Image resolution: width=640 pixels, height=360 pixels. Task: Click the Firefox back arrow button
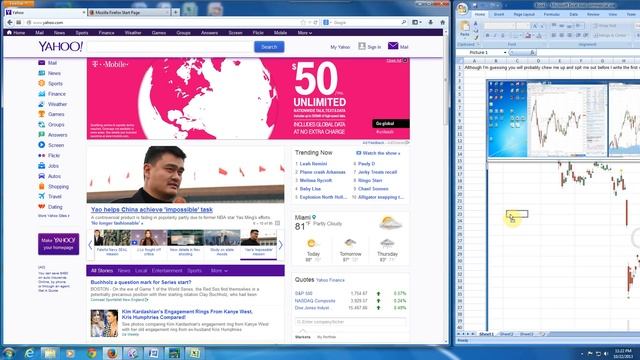10,22
